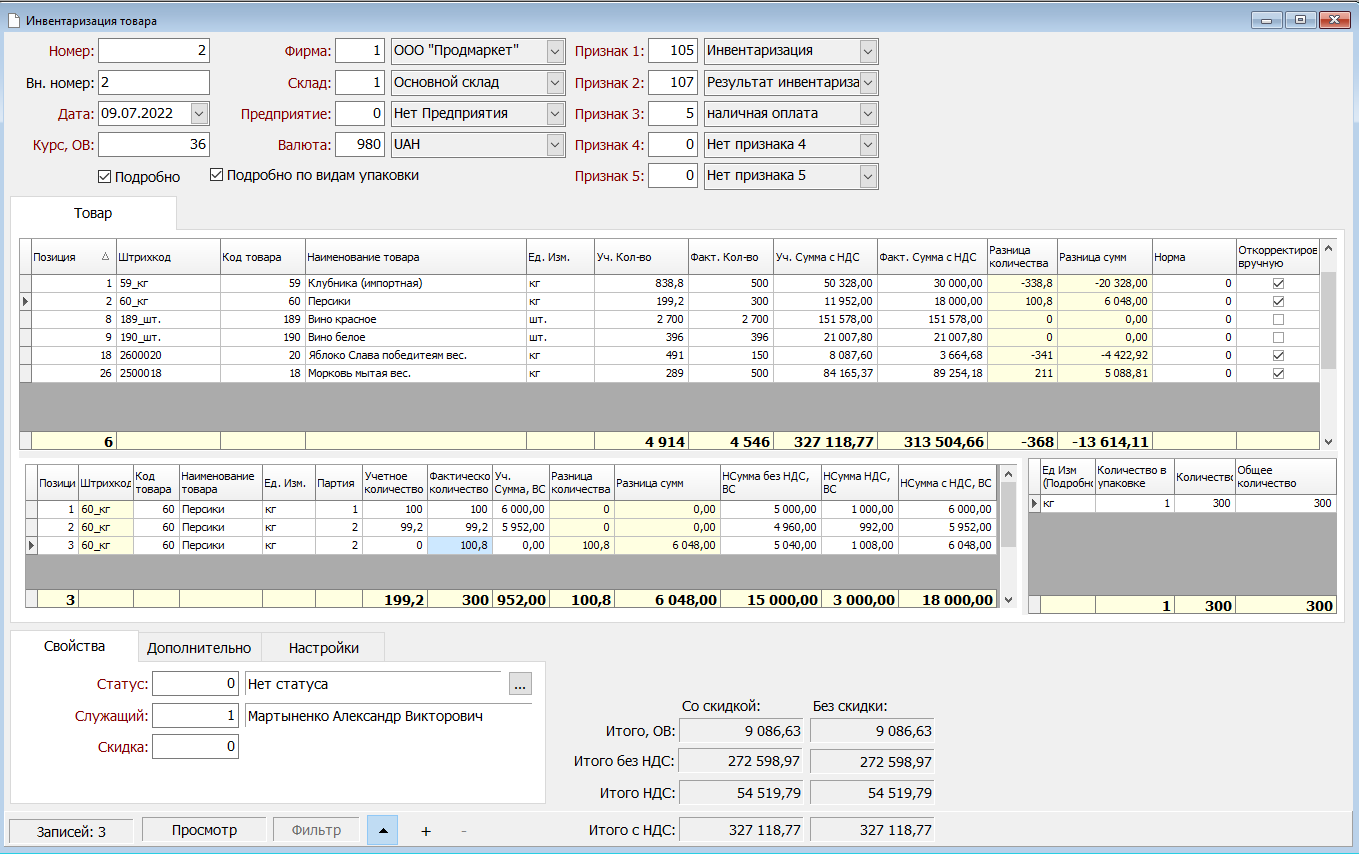This screenshot has height=854, width=1359.
Task: Click Нет статуса status text field
Action: (x=372, y=685)
